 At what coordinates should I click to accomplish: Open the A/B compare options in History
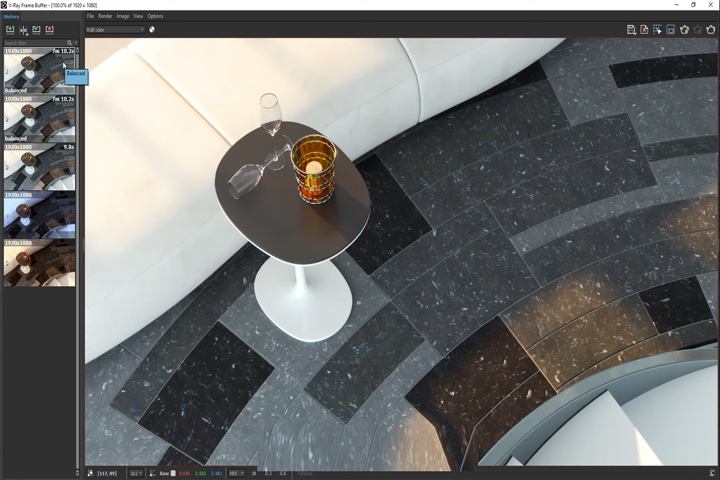(x=23, y=30)
